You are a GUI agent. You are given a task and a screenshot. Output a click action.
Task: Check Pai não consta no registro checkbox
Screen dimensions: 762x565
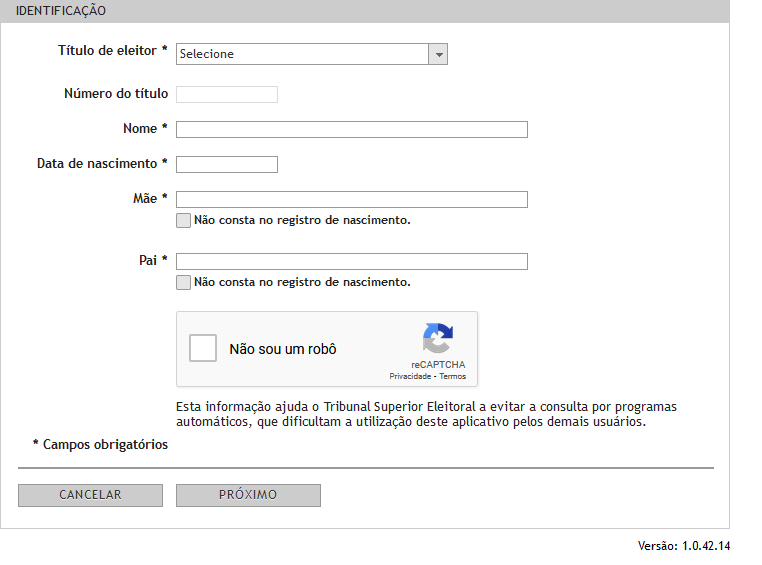pyautogui.click(x=183, y=282)
